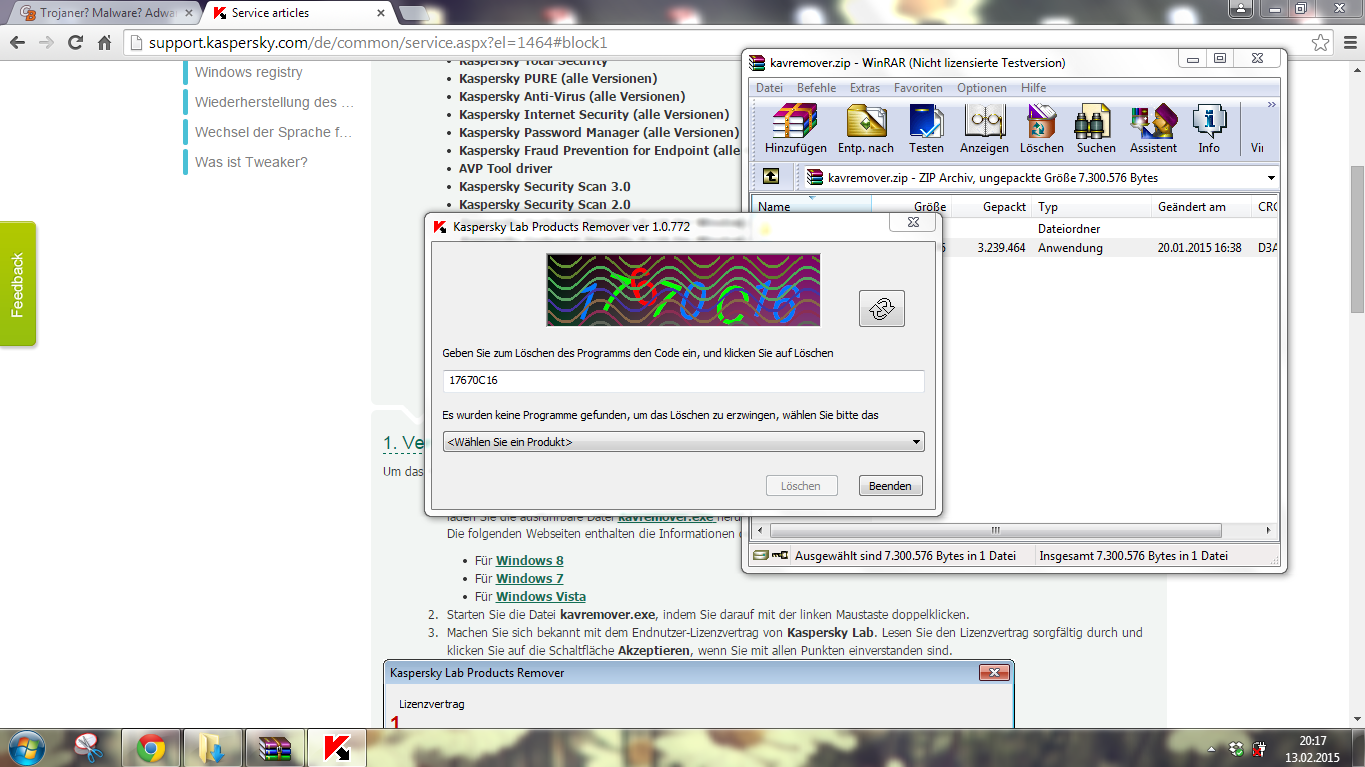Open Windows Vista link
The image size is (1365, 767).
point(541,597)
